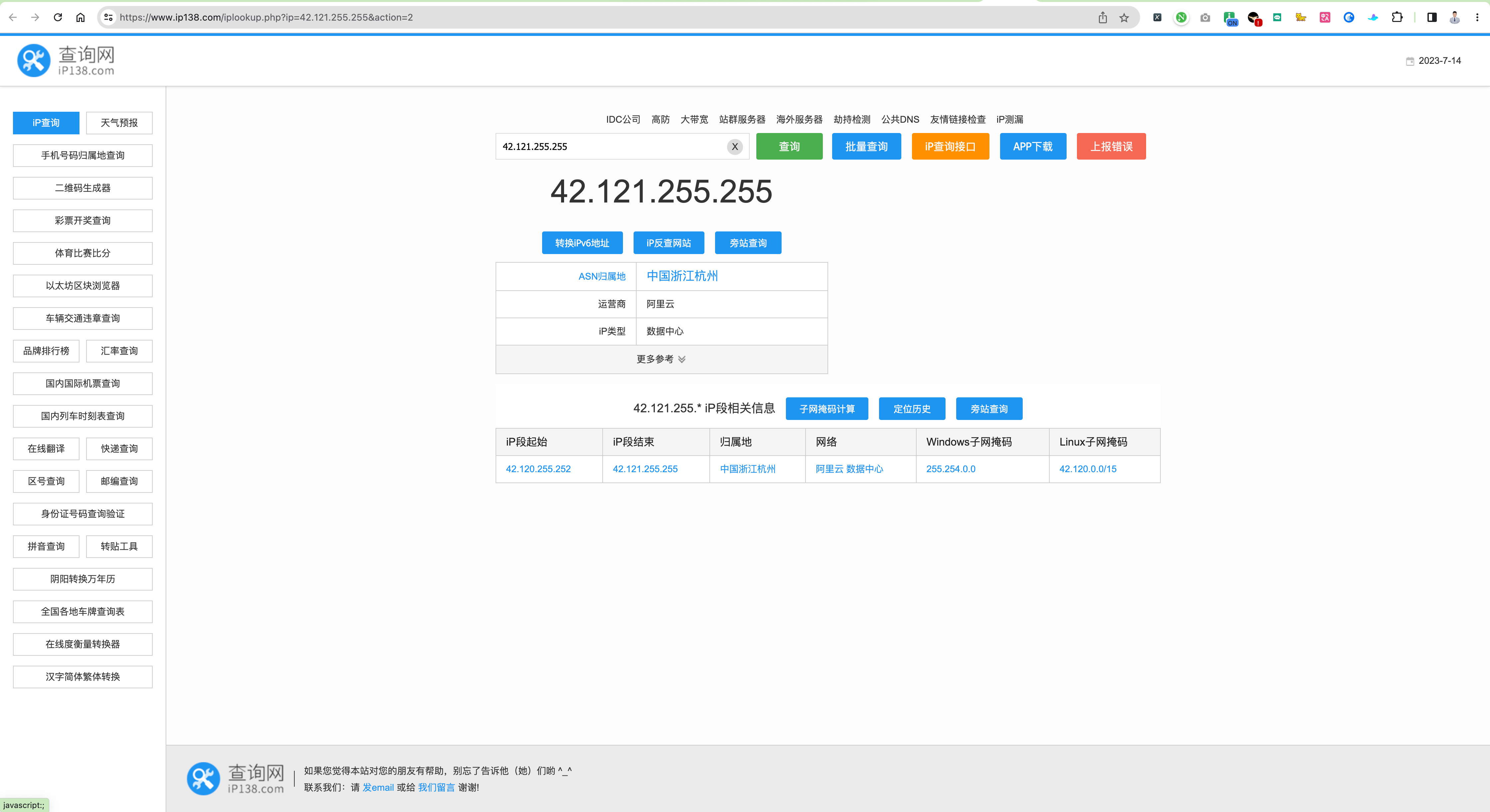Click Windows subnet mask 255.254.0.0
This screenshot has height=812, width=1490.
coord(950,469)
